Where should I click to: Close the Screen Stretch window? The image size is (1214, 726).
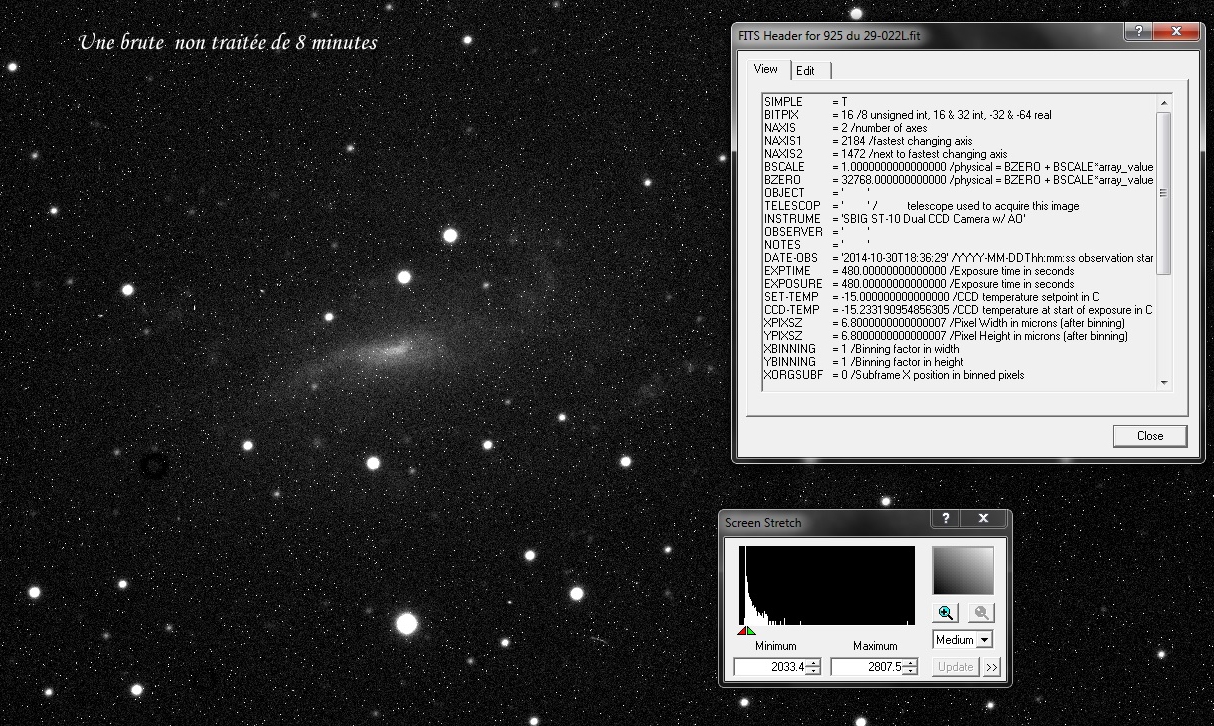point(983,519)
